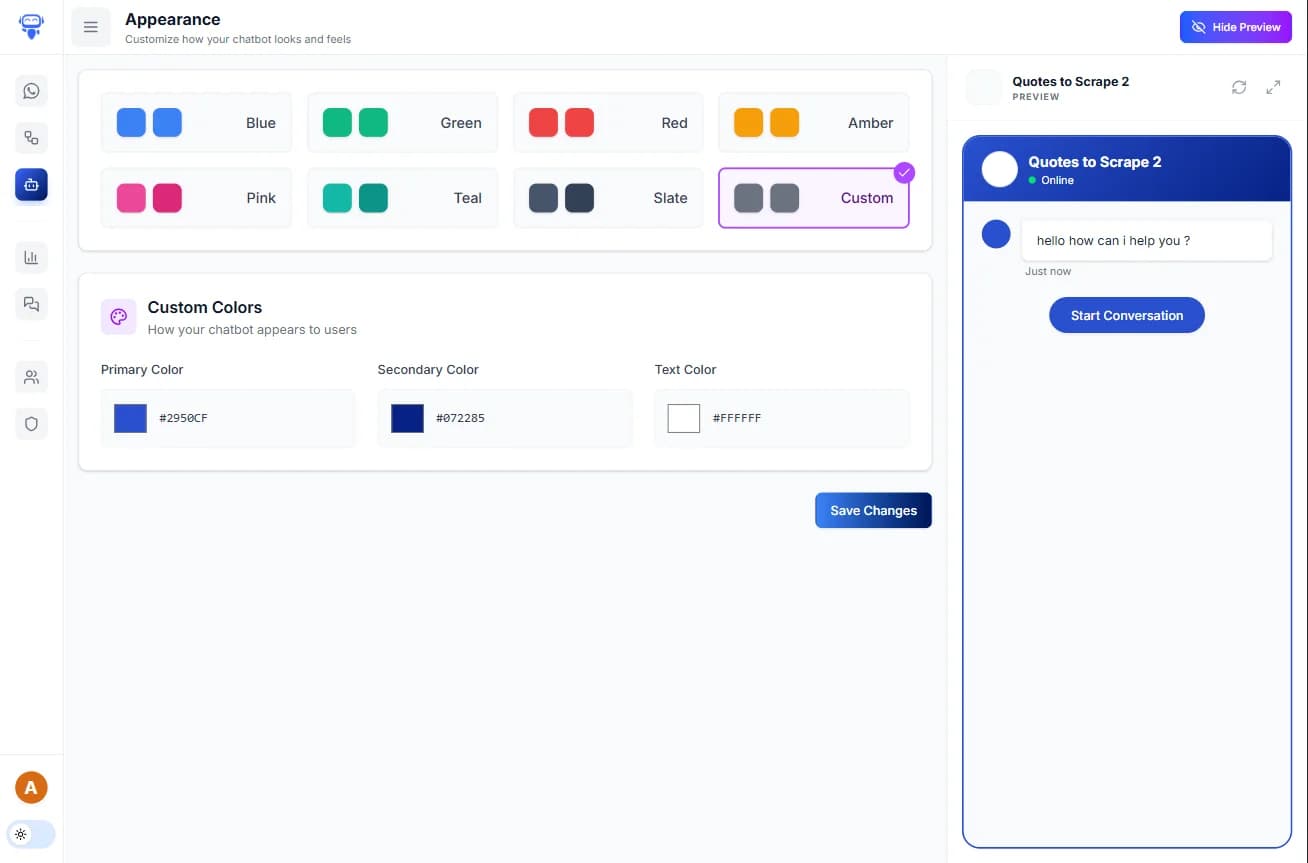This screenshot has width=1308, height=863.
Task: Click Hide Preview button
Action: click(1235, 27)
